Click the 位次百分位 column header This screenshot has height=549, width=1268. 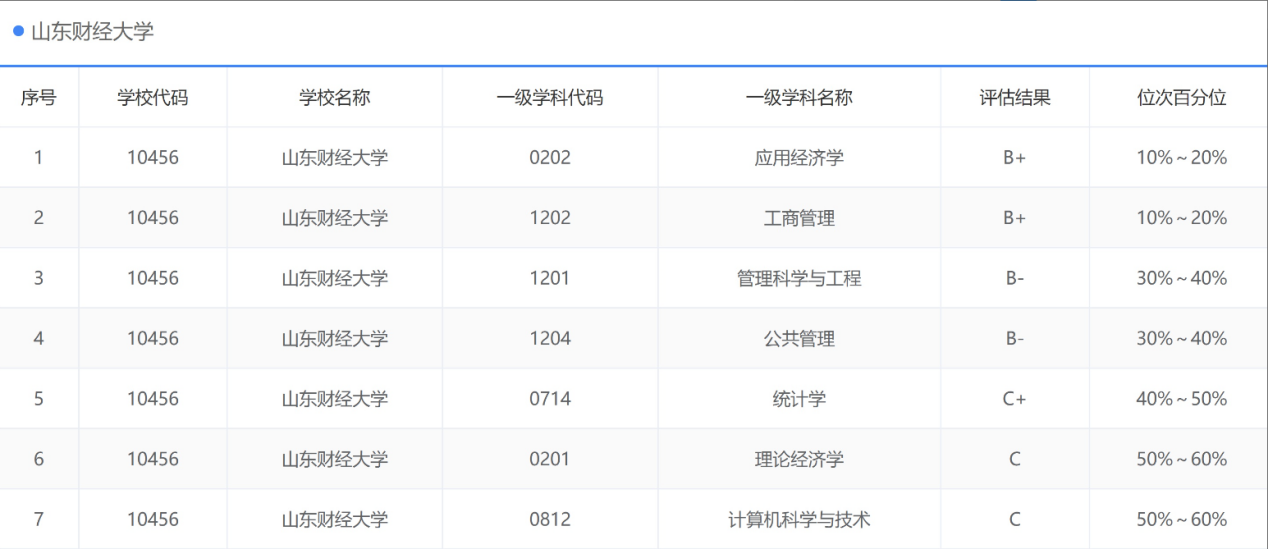point(1181,97)
